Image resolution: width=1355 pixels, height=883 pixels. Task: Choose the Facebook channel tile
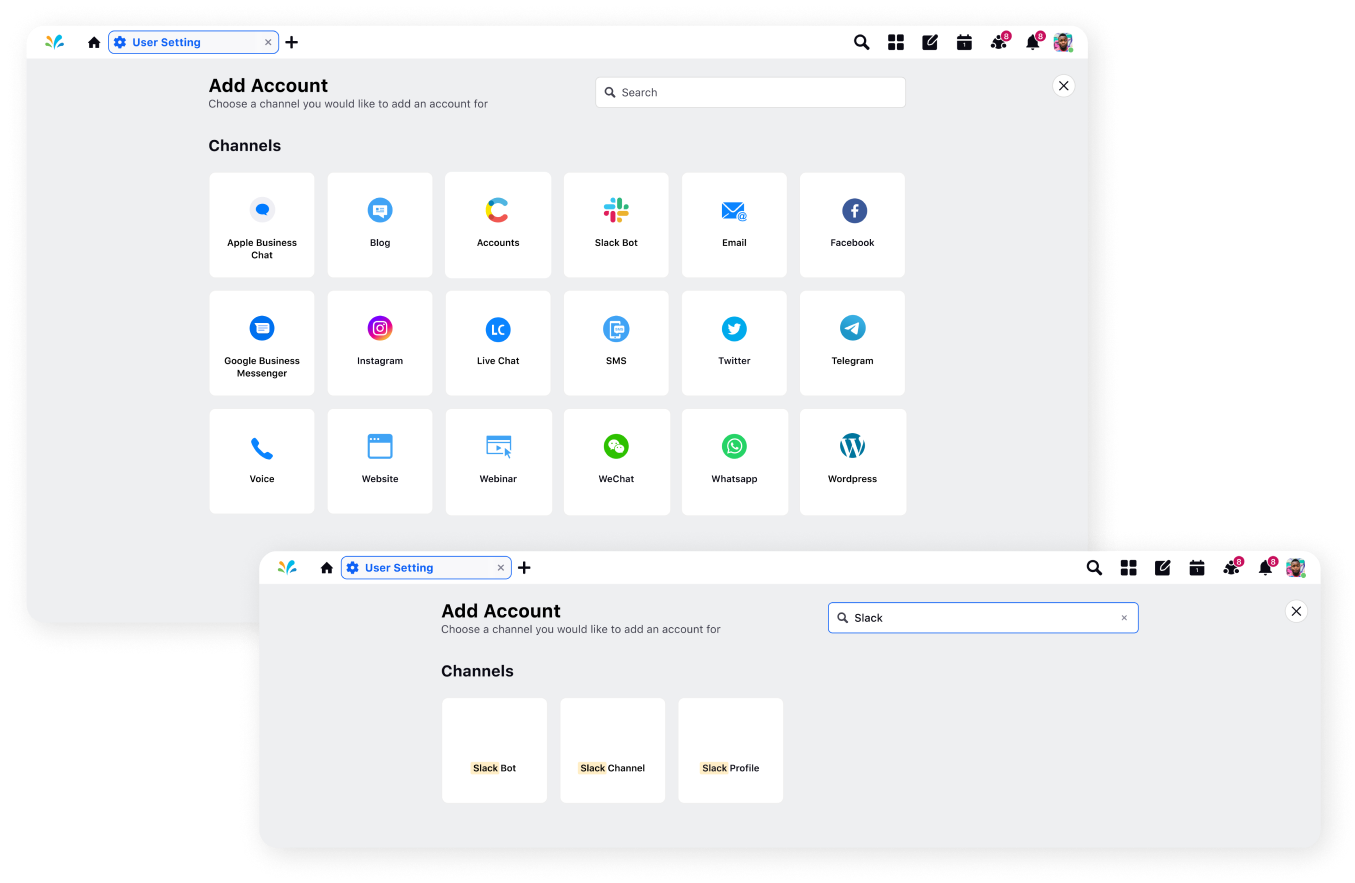(x=852, y=225)
